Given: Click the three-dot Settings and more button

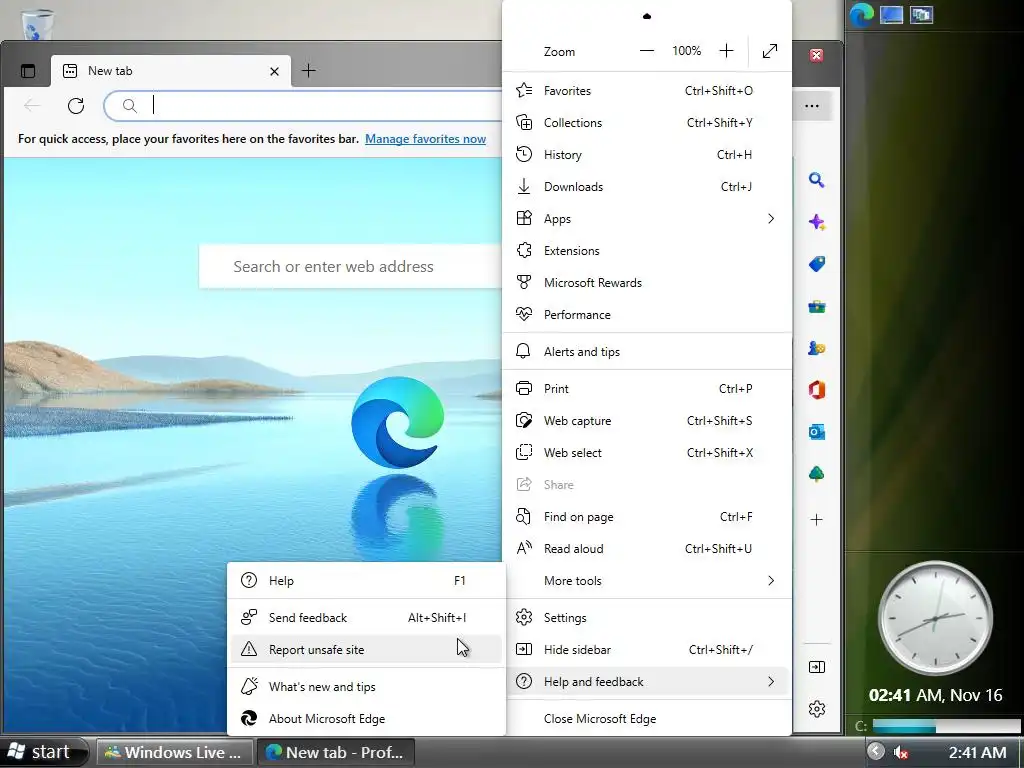Looking at the screenshot, I should (812, 106).
